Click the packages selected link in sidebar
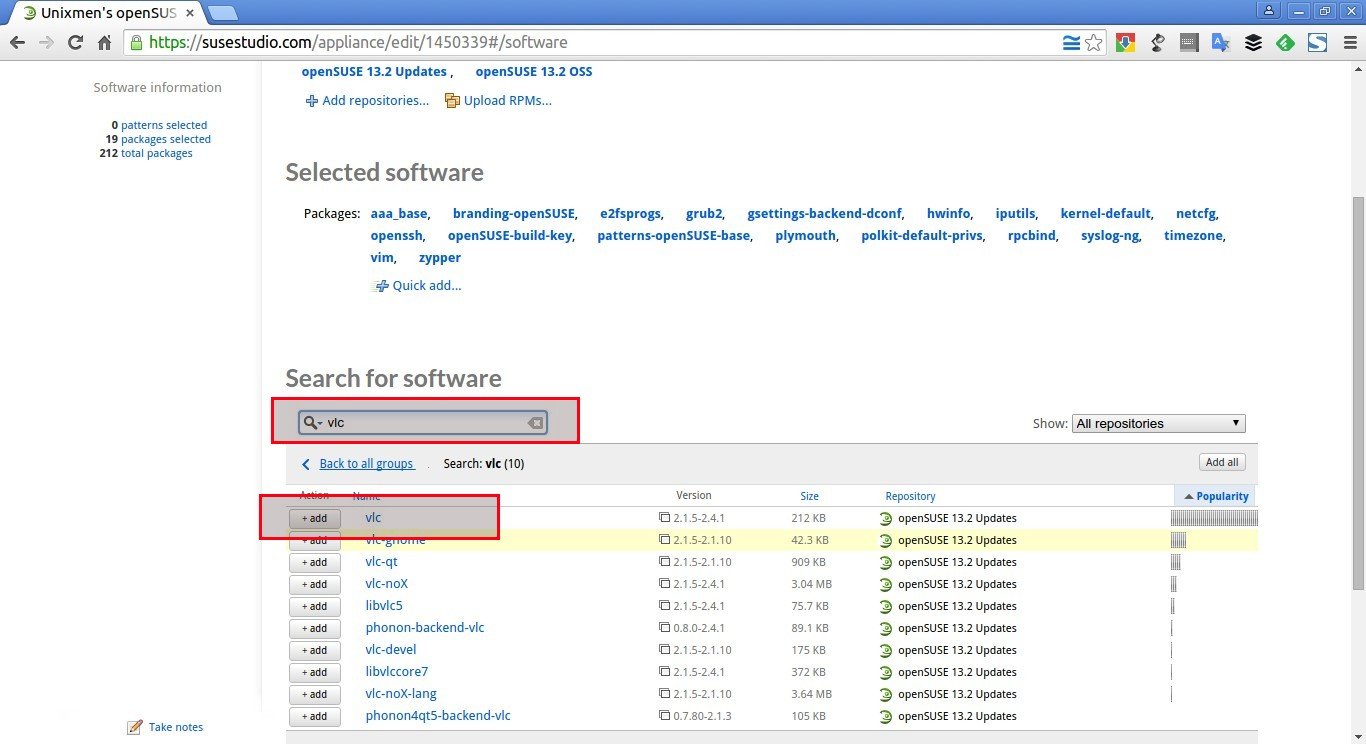The height and width of the screenshot is (744, 1366). 166,139
